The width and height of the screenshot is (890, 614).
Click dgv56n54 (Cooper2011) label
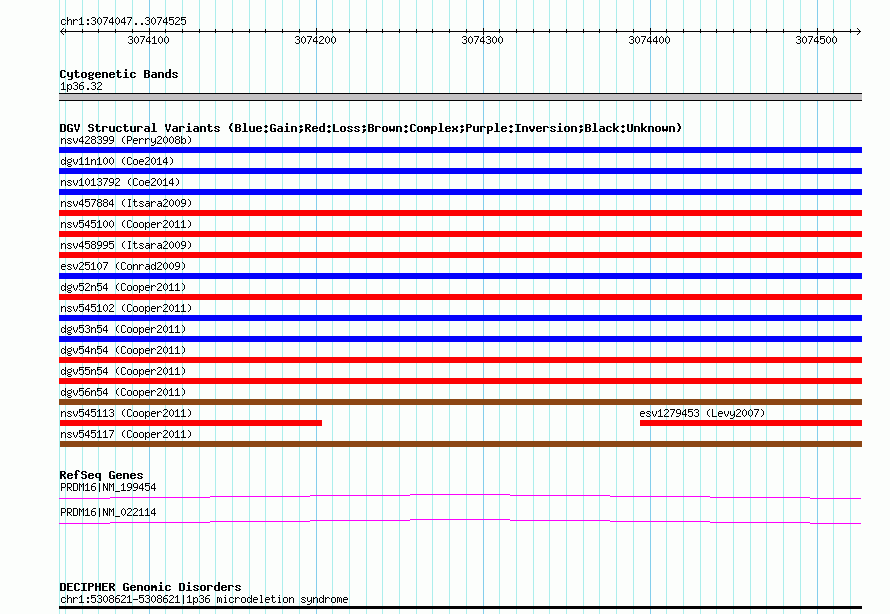123,392
